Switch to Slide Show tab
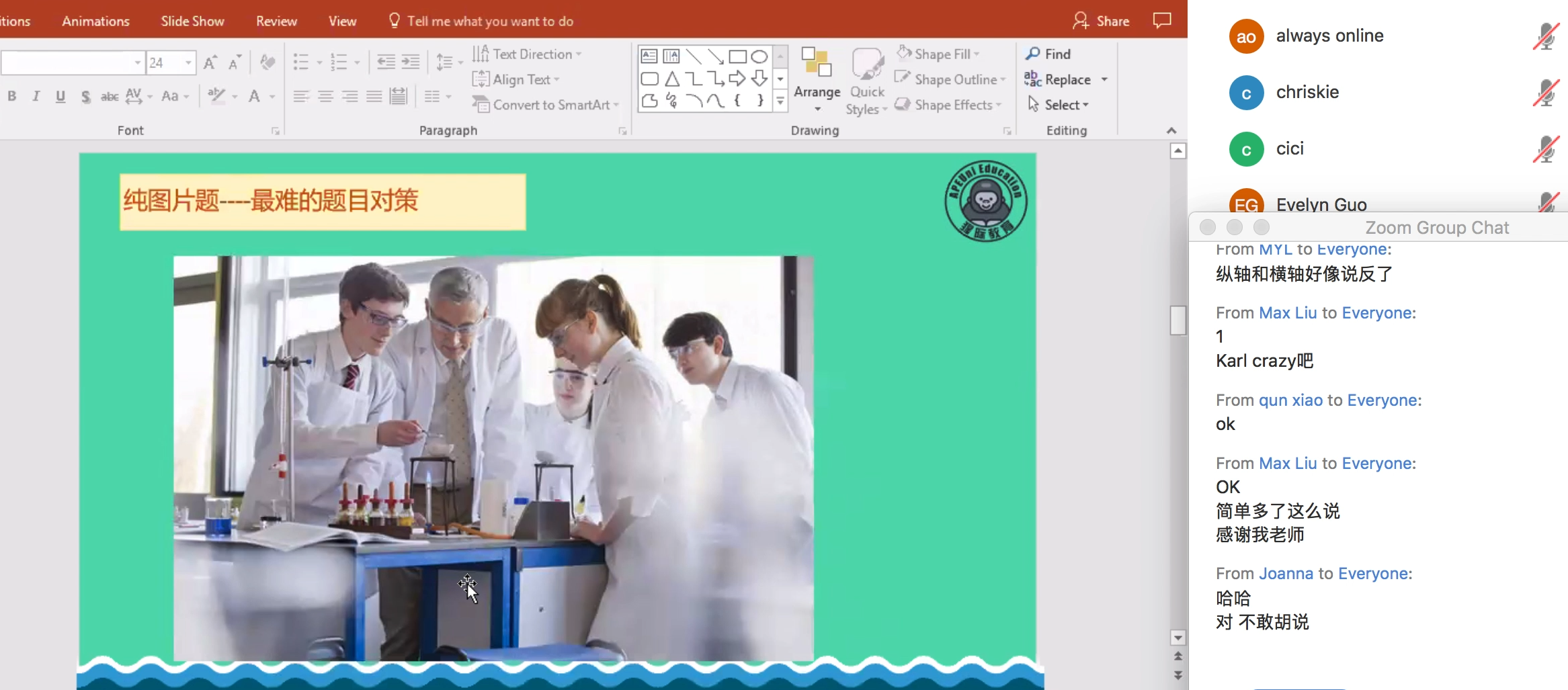Viewport: 1568px width, 690px height. pos(193,21)
